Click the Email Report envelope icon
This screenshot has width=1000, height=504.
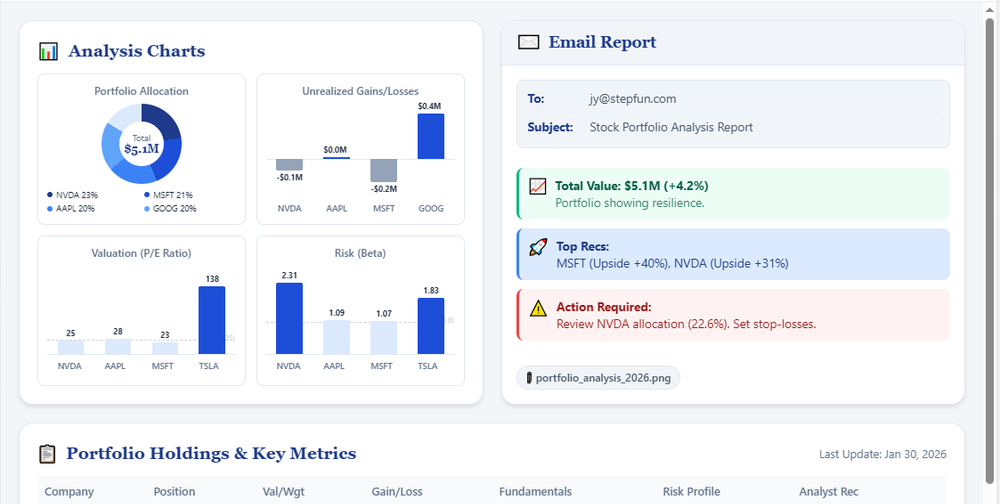[529, 43]
